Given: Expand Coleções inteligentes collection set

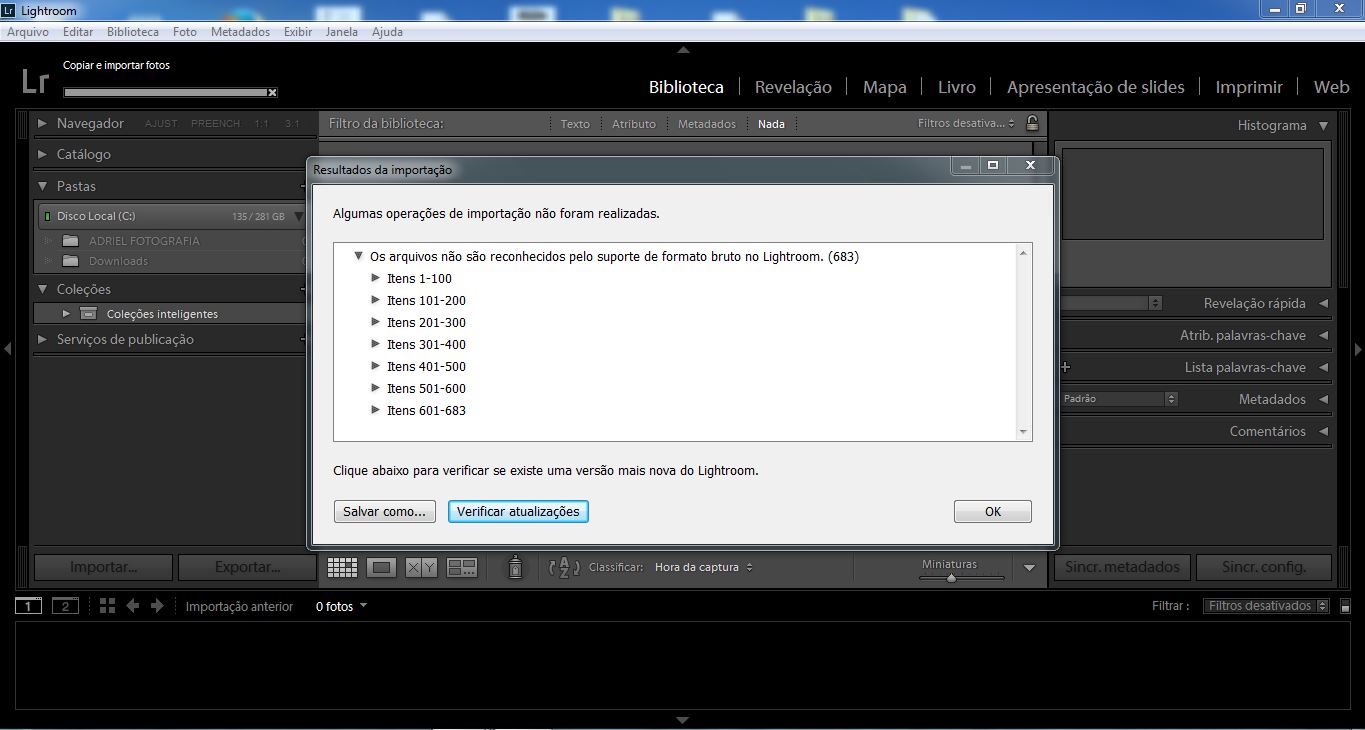Looking at the screenshot, I should pos(67,314).
